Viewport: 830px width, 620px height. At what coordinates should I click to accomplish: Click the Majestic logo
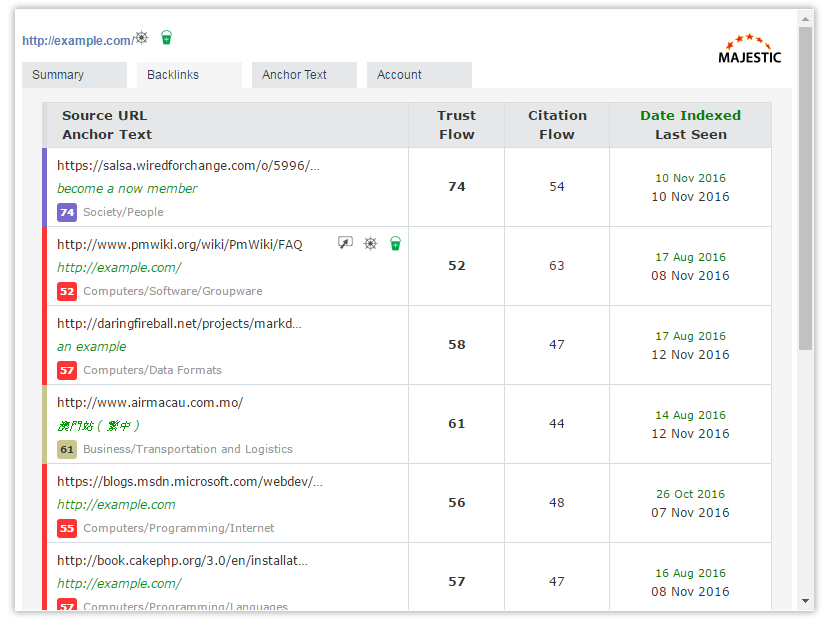[749, 49]
